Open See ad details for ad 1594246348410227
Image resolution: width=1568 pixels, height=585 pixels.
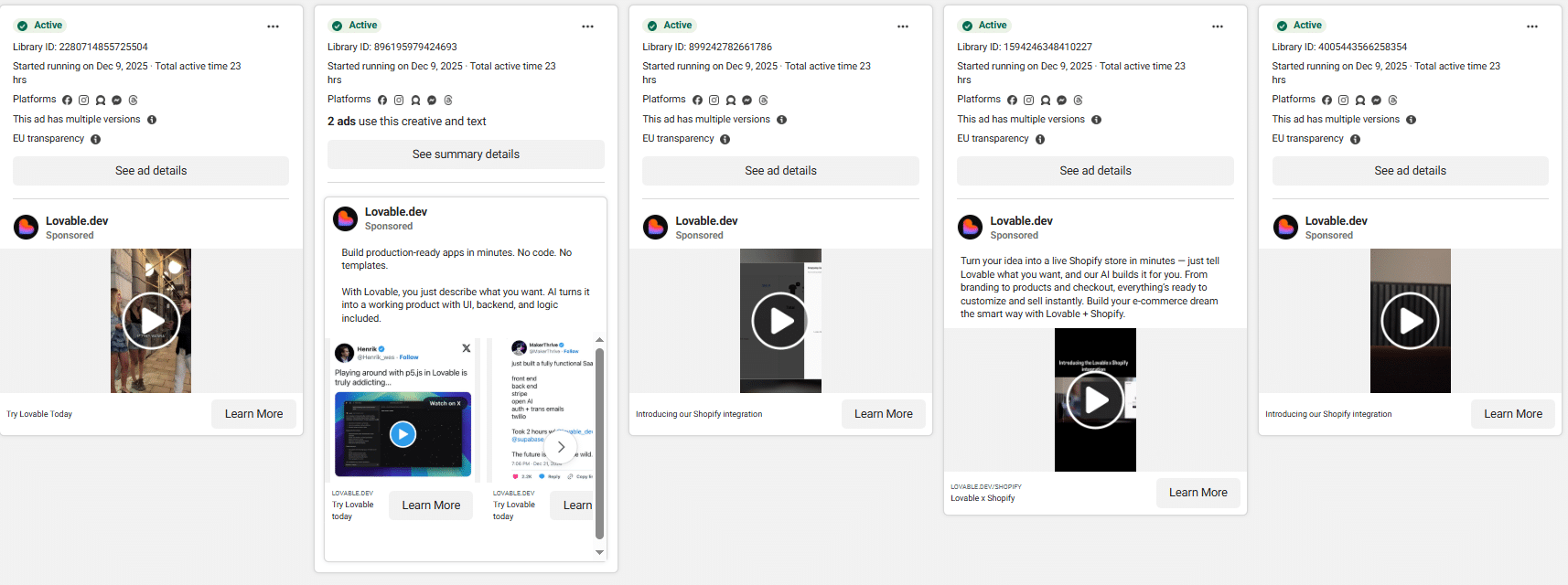pyautogui.click(x=1095, y=171)
